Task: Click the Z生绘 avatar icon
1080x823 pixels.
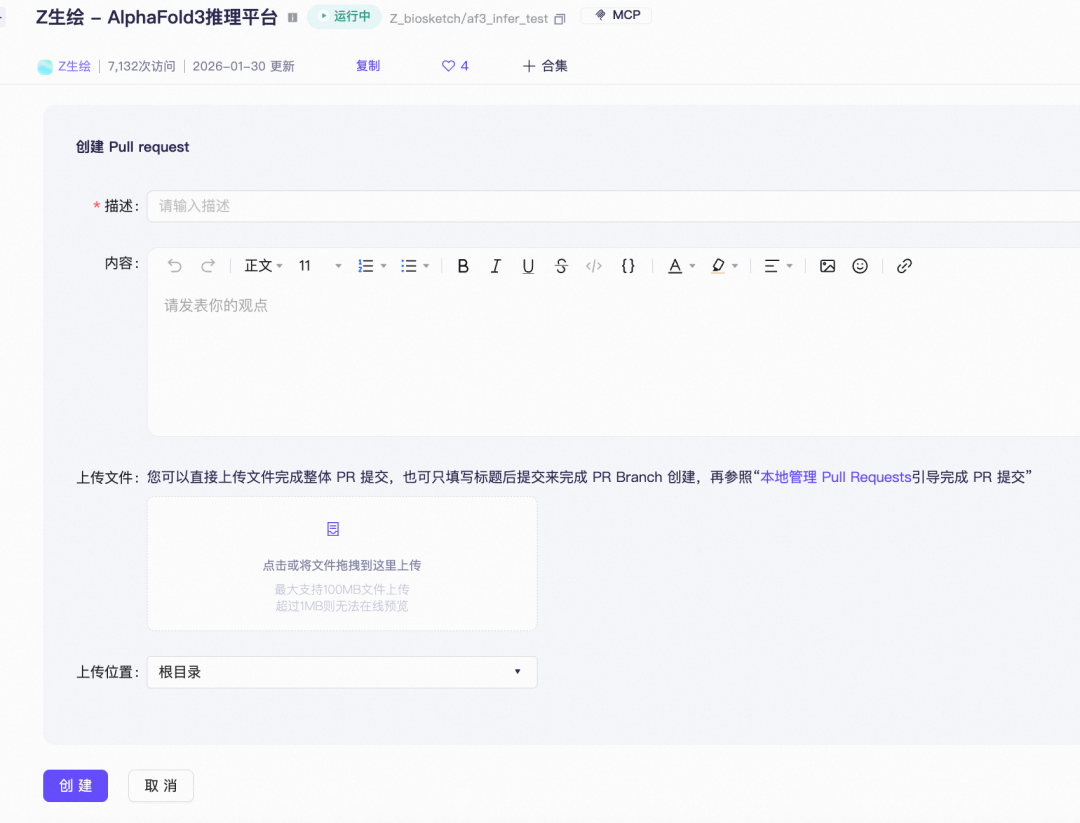Action: [45, 67]
